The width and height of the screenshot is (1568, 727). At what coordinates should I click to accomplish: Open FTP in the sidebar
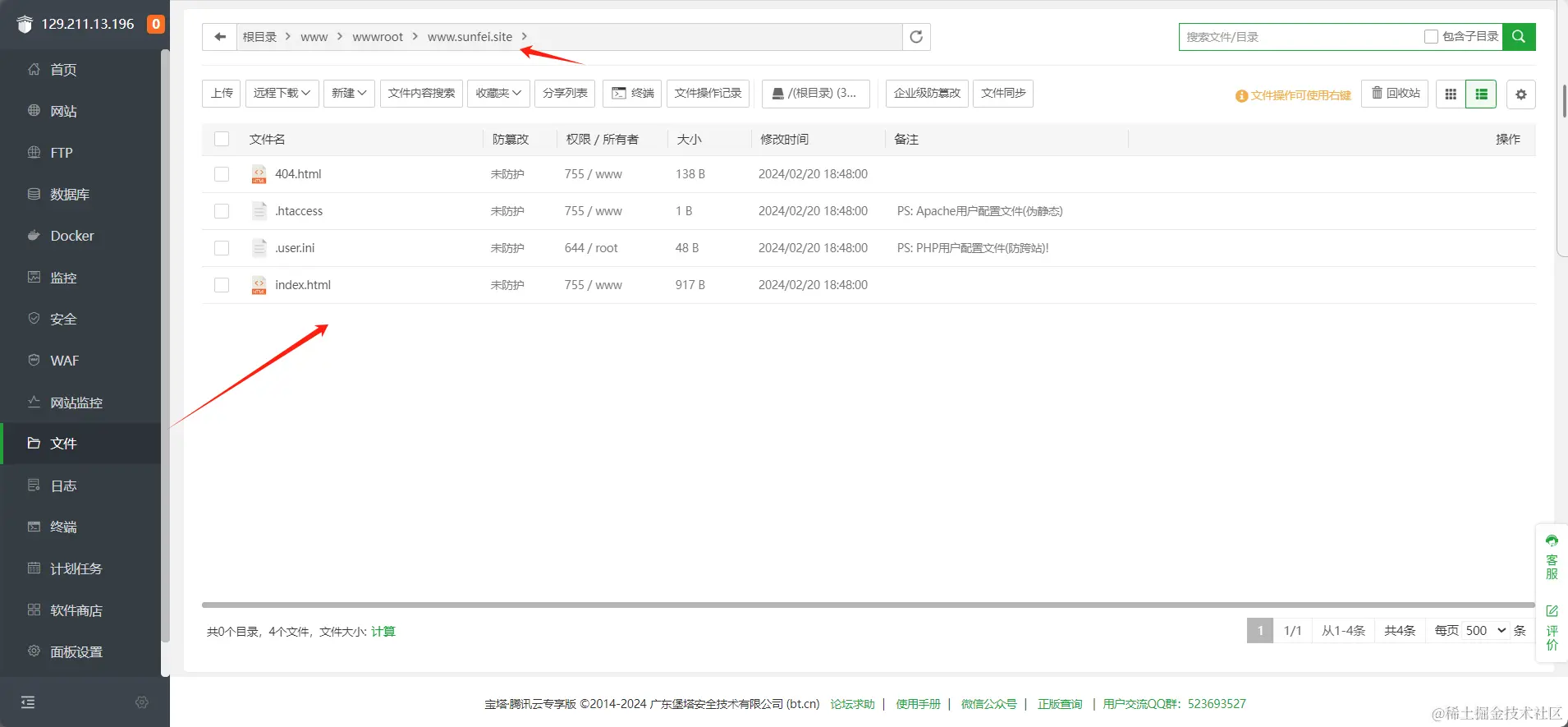(82, 153)
